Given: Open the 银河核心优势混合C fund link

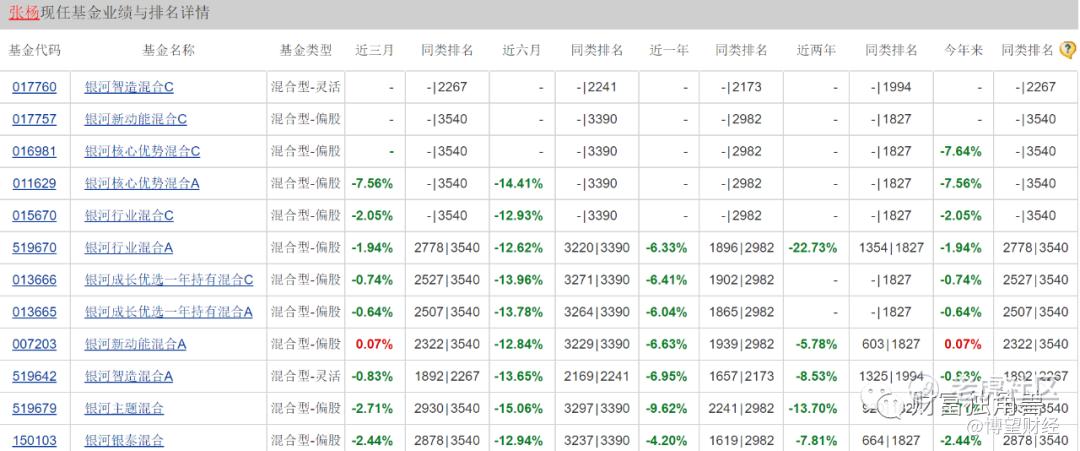Looking at the screenshot, I should point(142,151).
